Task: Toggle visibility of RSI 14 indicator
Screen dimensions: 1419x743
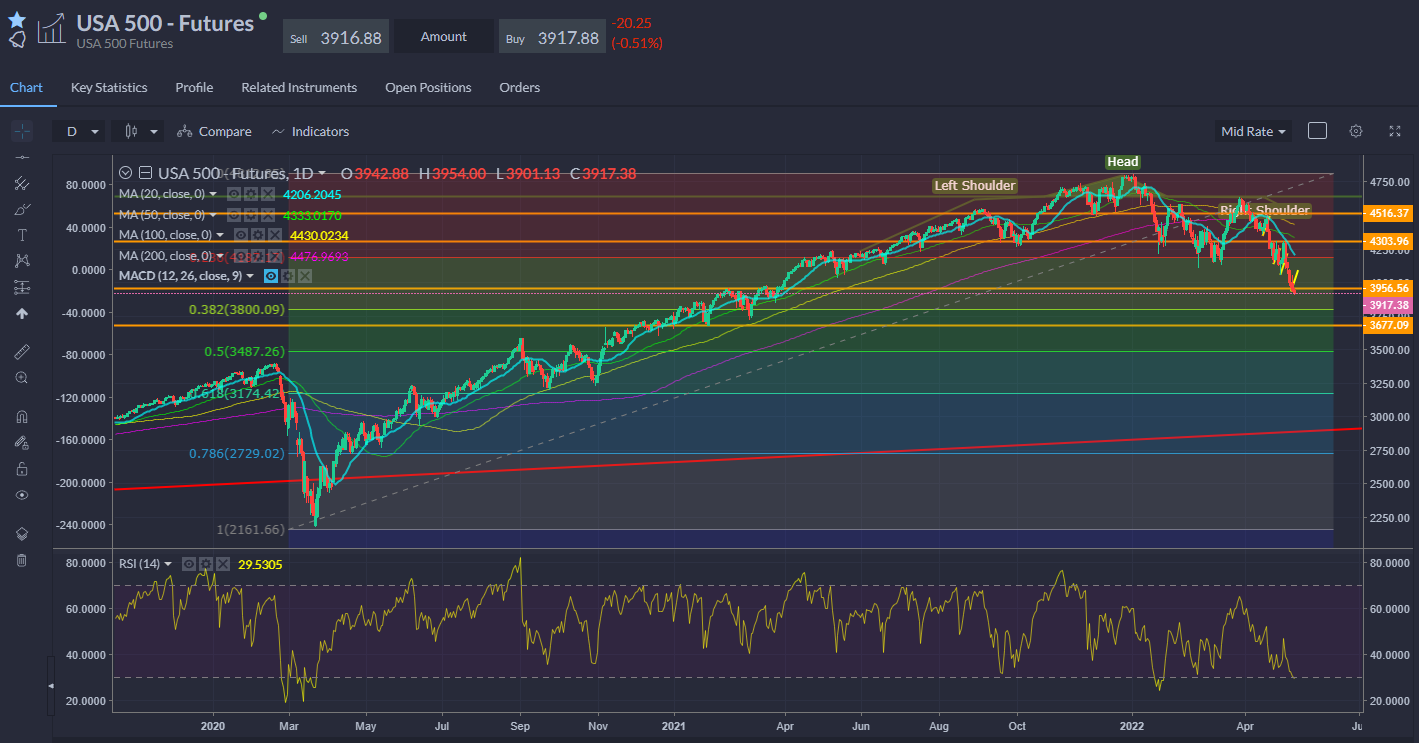Action: (188, 564)
